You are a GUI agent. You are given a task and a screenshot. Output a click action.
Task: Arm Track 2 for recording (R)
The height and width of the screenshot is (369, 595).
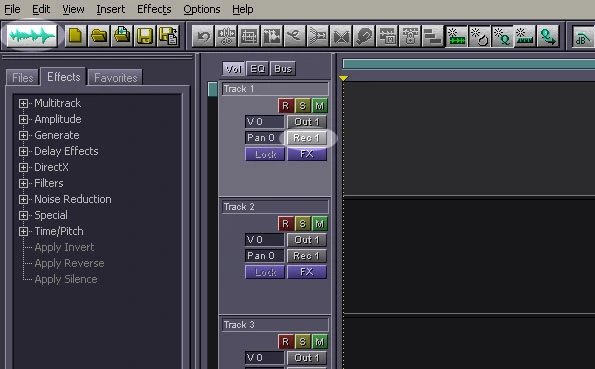286,224
